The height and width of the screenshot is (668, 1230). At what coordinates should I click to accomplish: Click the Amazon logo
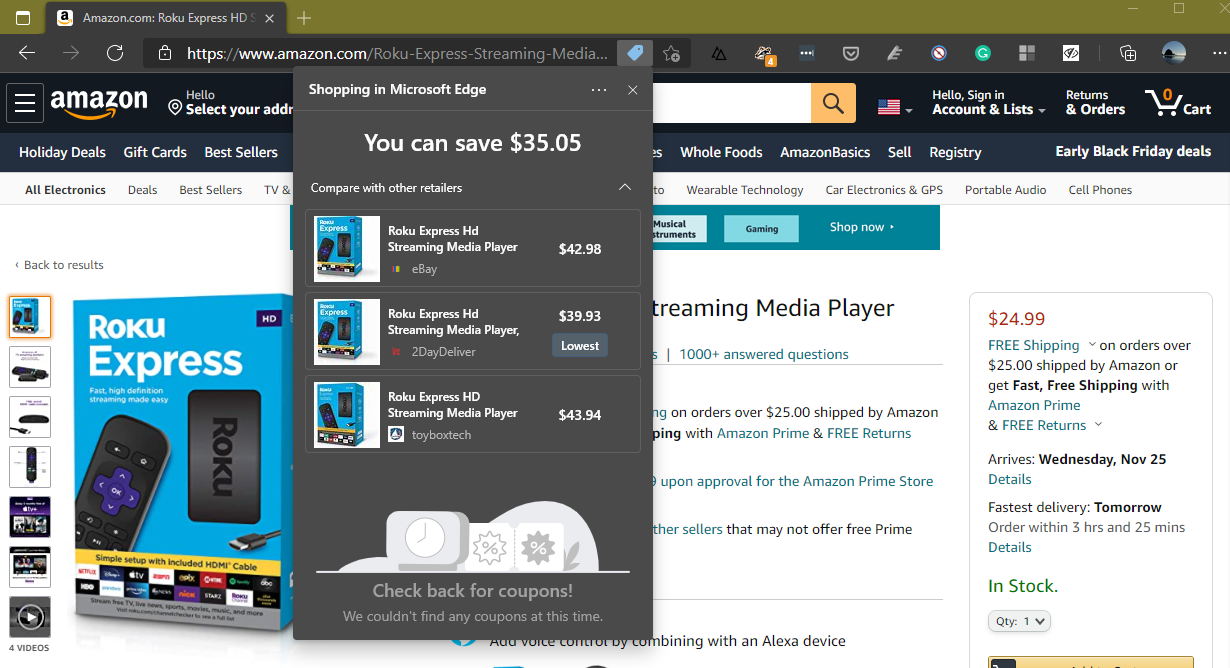tap(98, 103)
